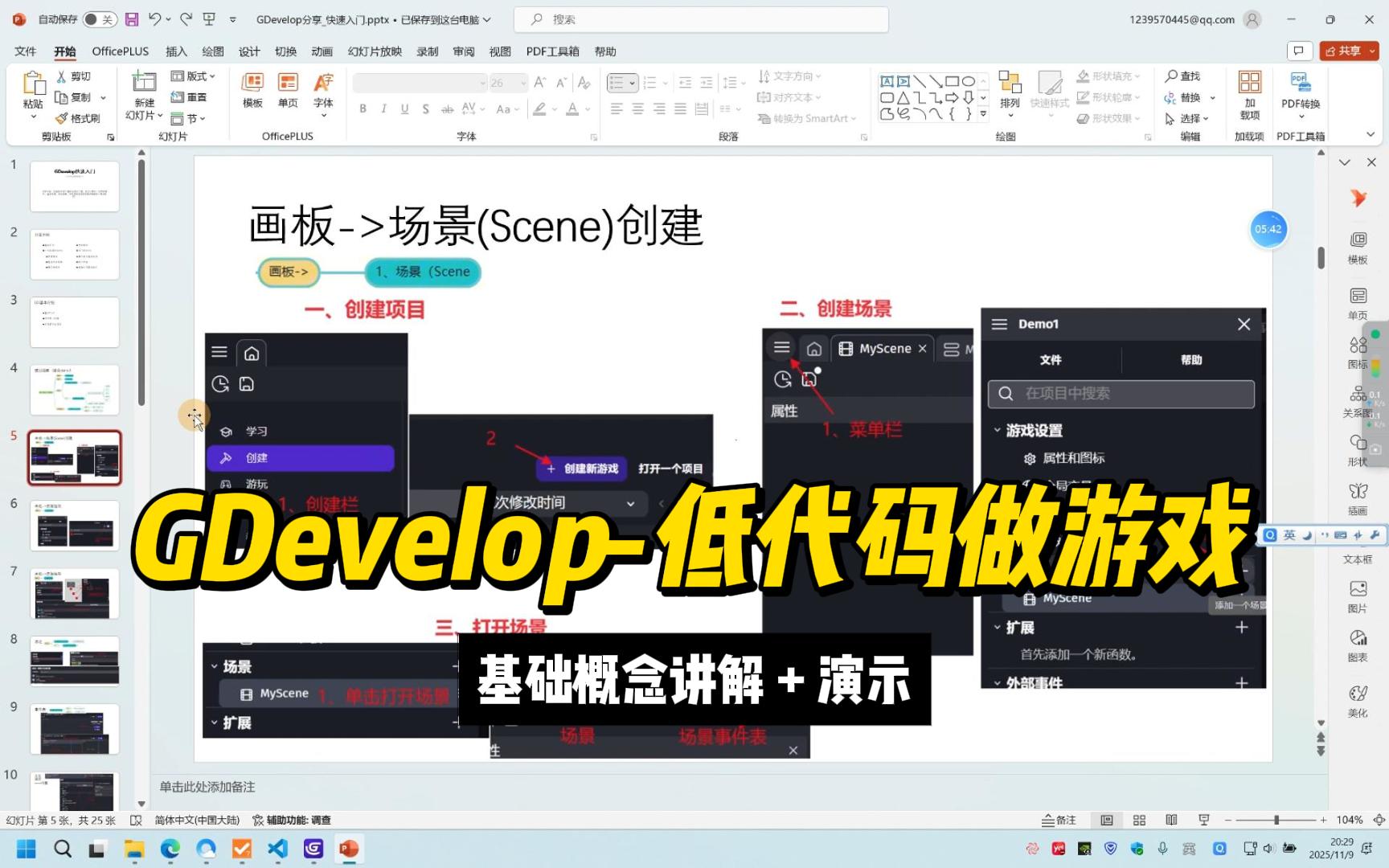The height and width of the screenshot is (868, 1389).
Task: Switch to the 设计 ribbon tab
Action: pyautogui.click(x=249, y=51)
